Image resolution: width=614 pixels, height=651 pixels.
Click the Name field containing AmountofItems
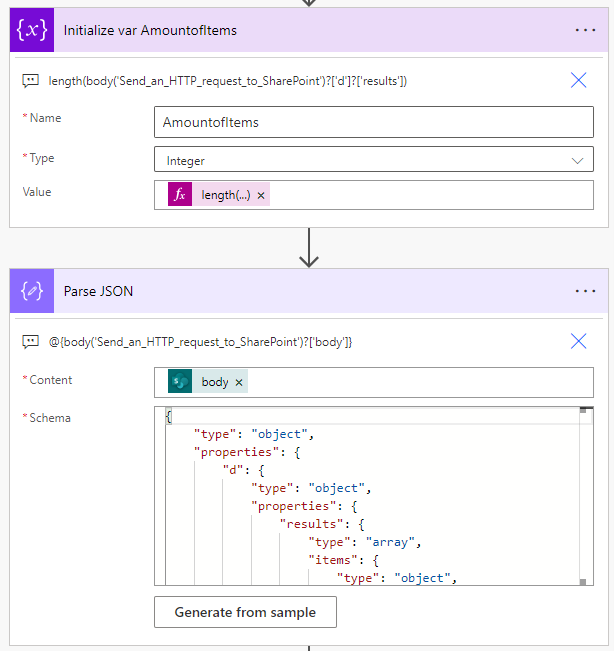coord(374,122)
